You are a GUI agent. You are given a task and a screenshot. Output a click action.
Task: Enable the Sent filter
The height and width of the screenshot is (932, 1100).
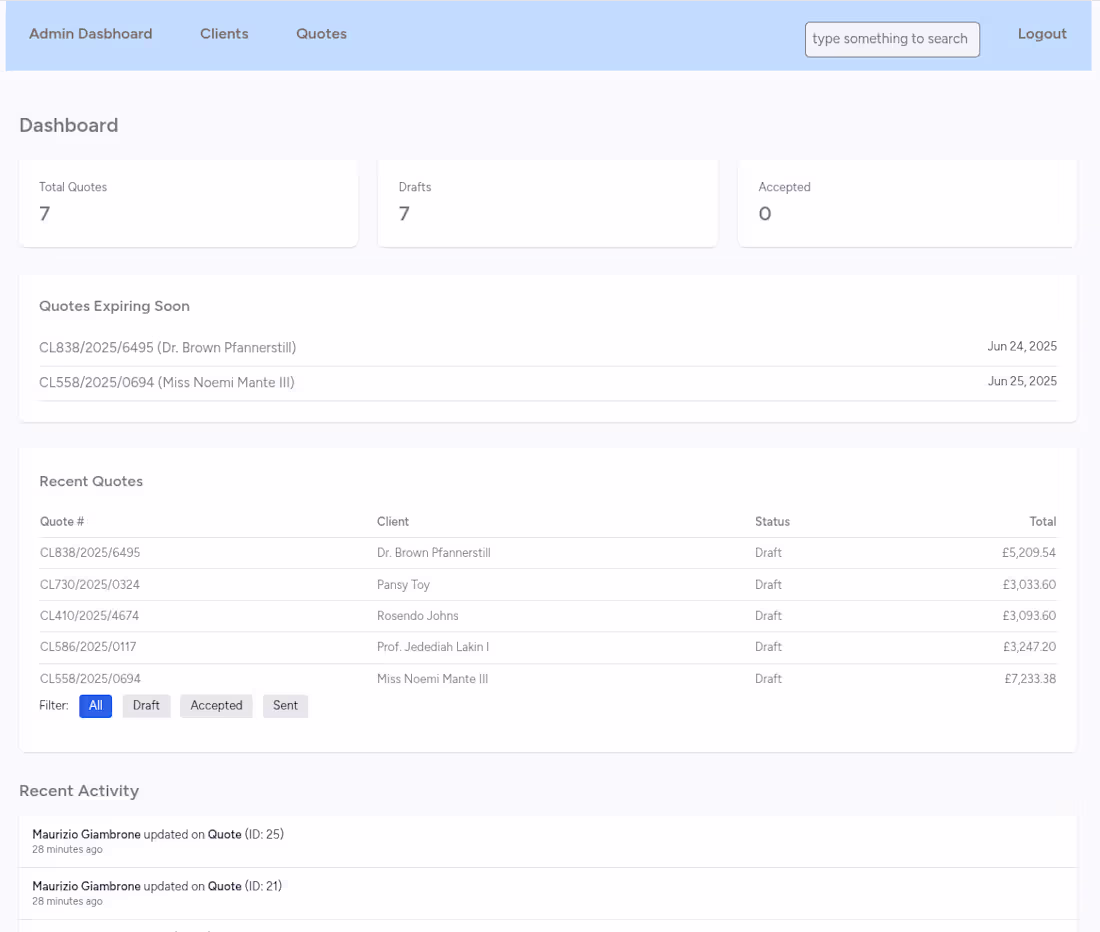285,706
